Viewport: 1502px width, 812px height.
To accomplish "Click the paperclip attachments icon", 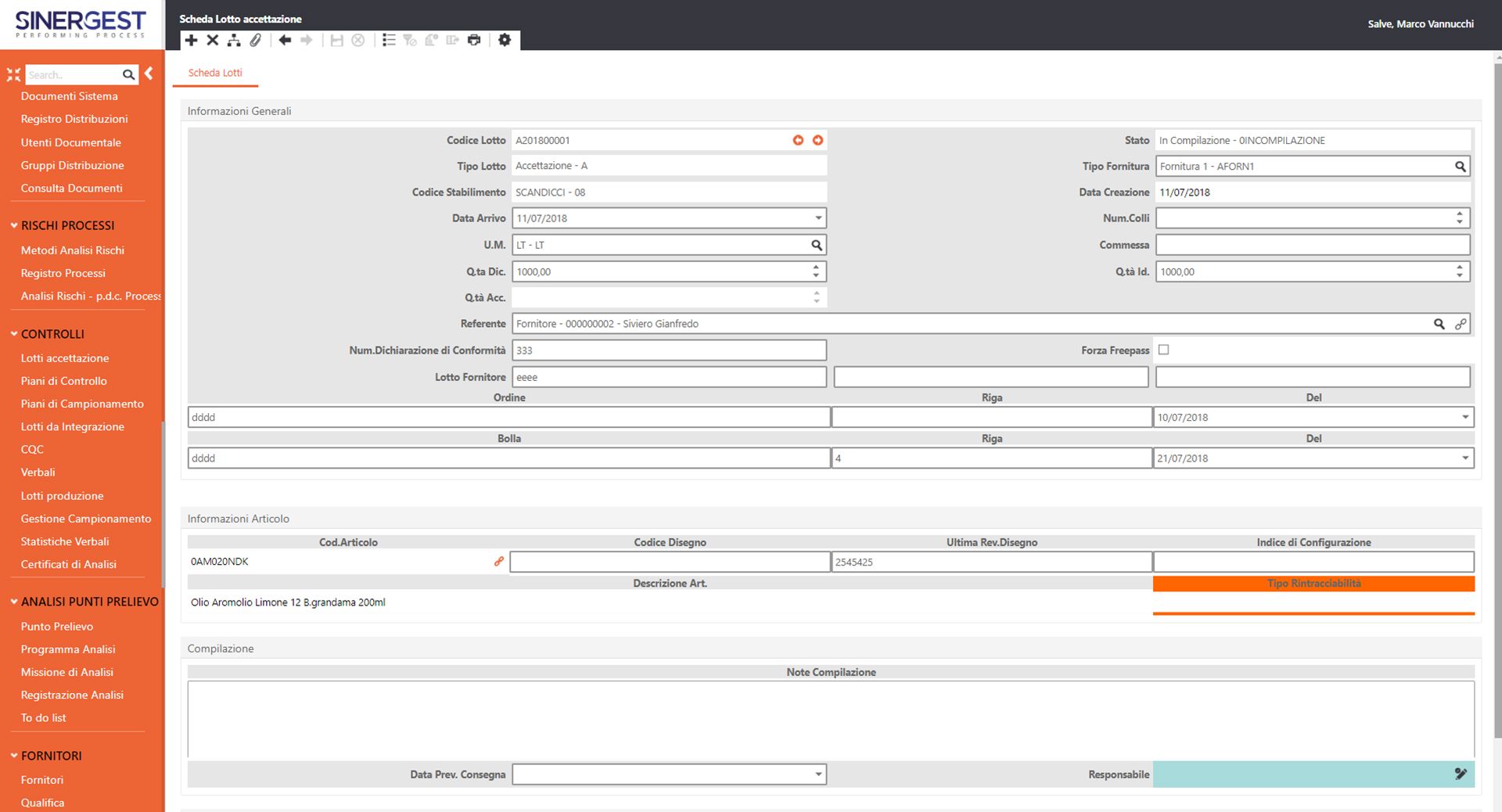I will click(x=255, y=40).
